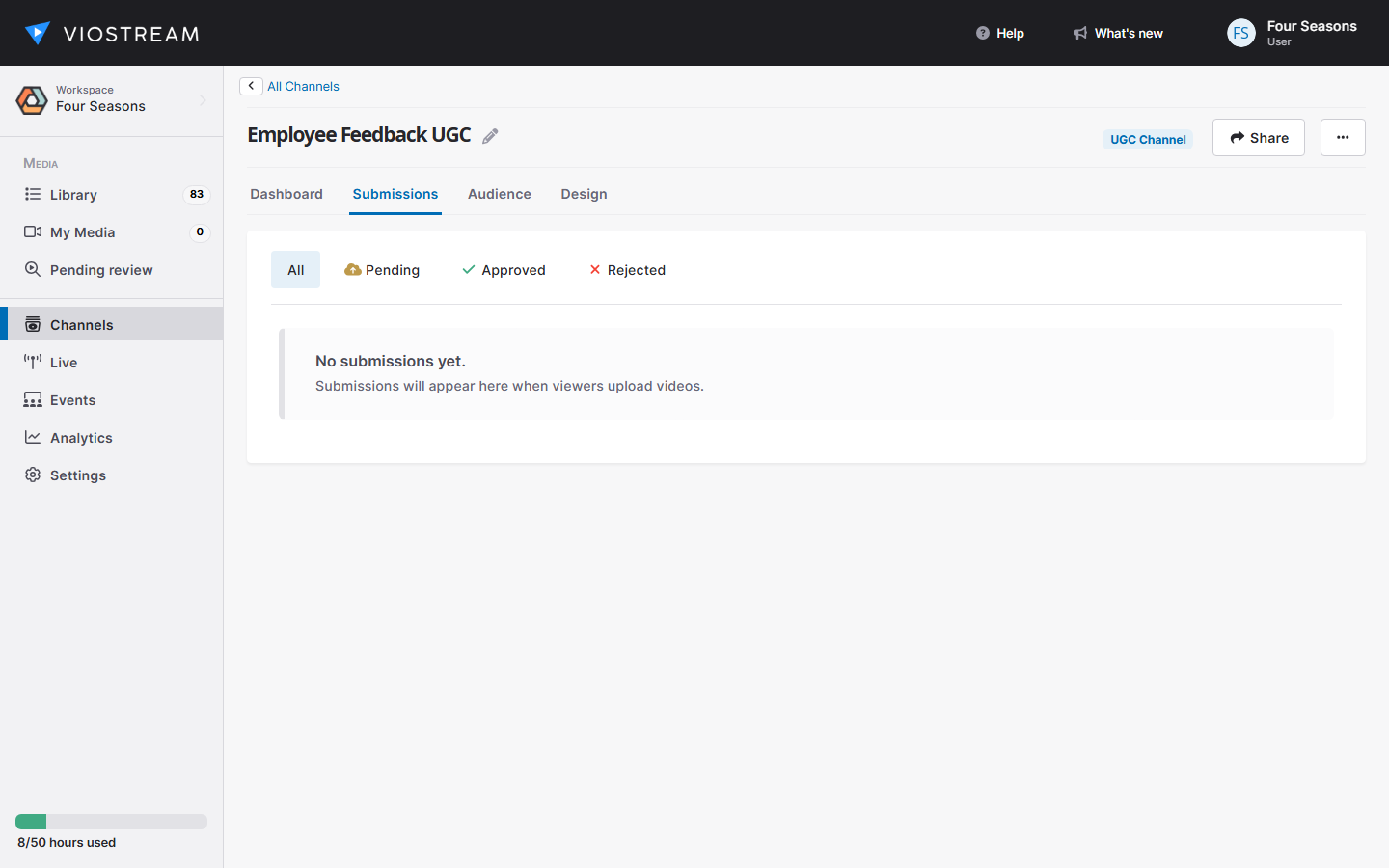
Task: Click the Pending review magnifier icon
Action: pyautogui.click(x=33, y=269)
